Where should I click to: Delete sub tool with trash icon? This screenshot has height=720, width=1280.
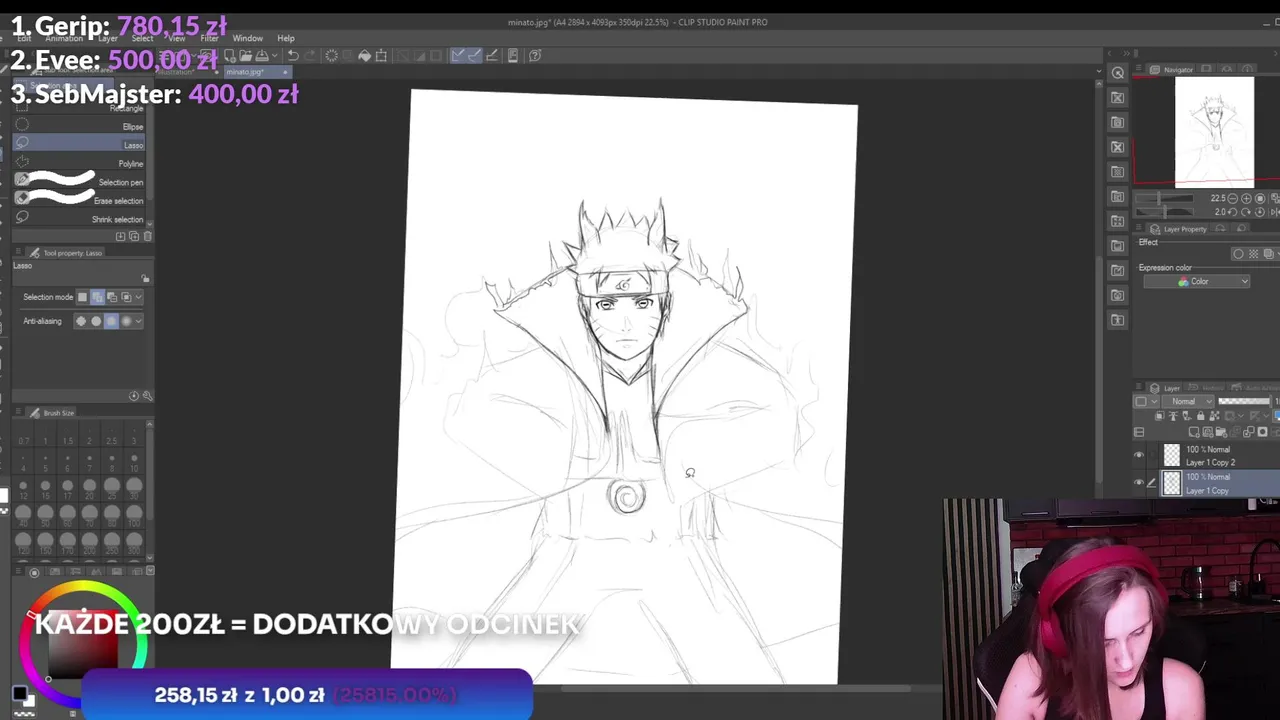click(148, 236)
